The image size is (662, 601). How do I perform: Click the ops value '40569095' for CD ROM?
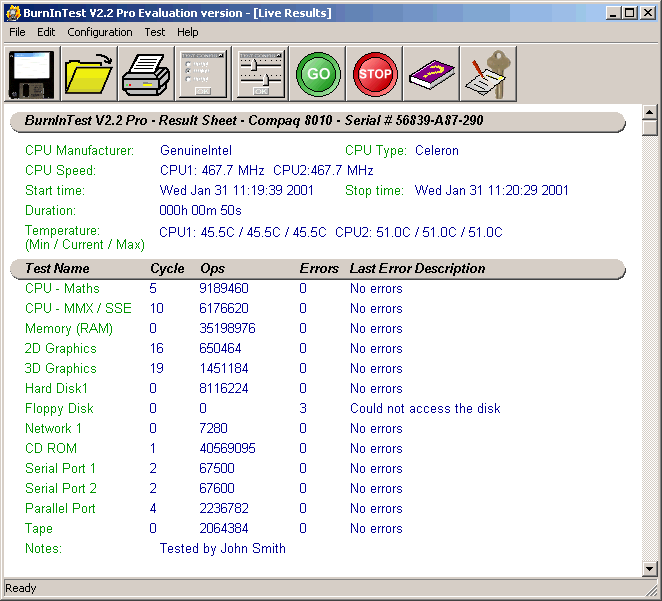click(227, 448)
